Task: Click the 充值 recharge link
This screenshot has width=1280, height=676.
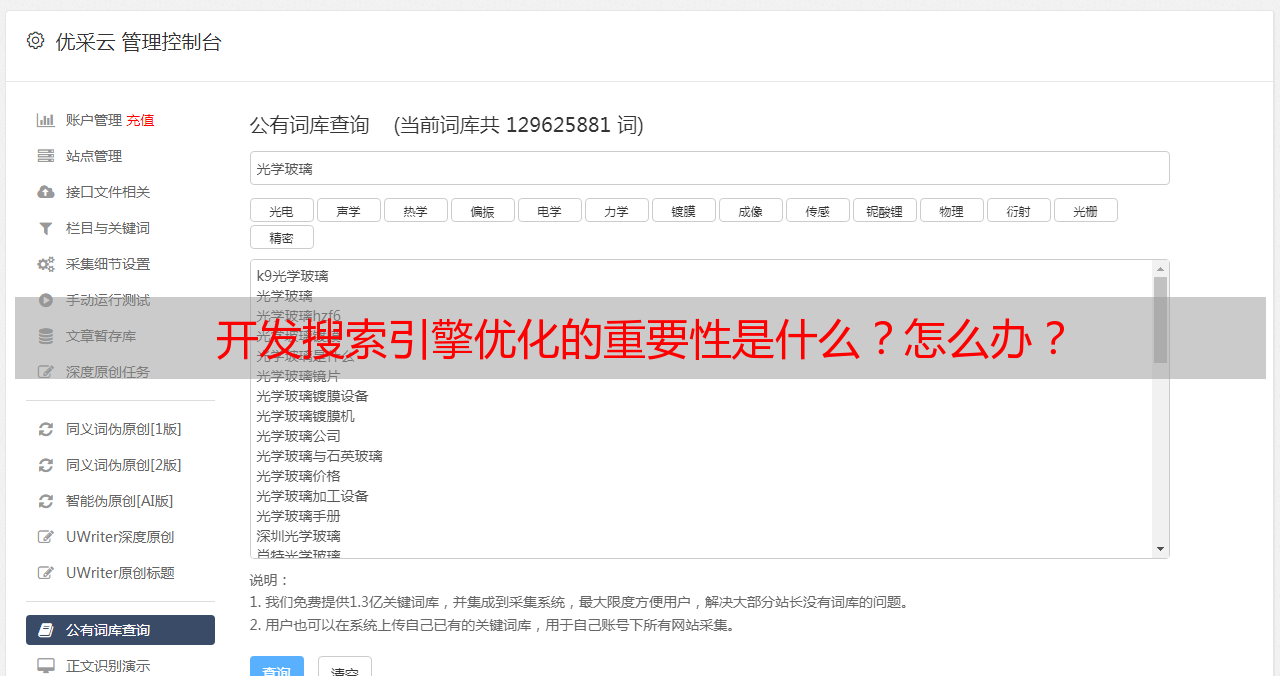Action: (140, 120)
